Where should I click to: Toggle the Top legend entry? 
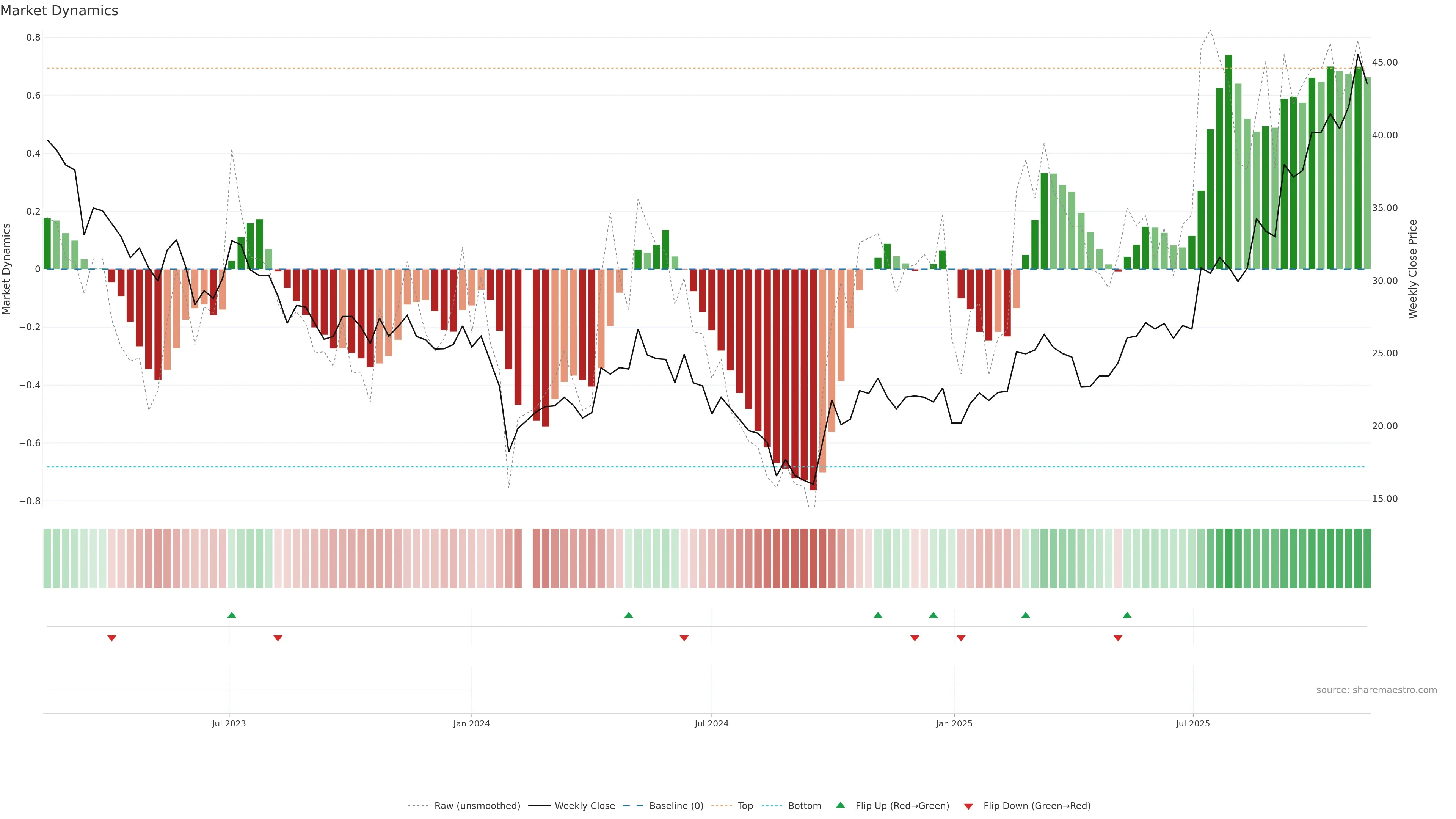(x=745, y=806)
